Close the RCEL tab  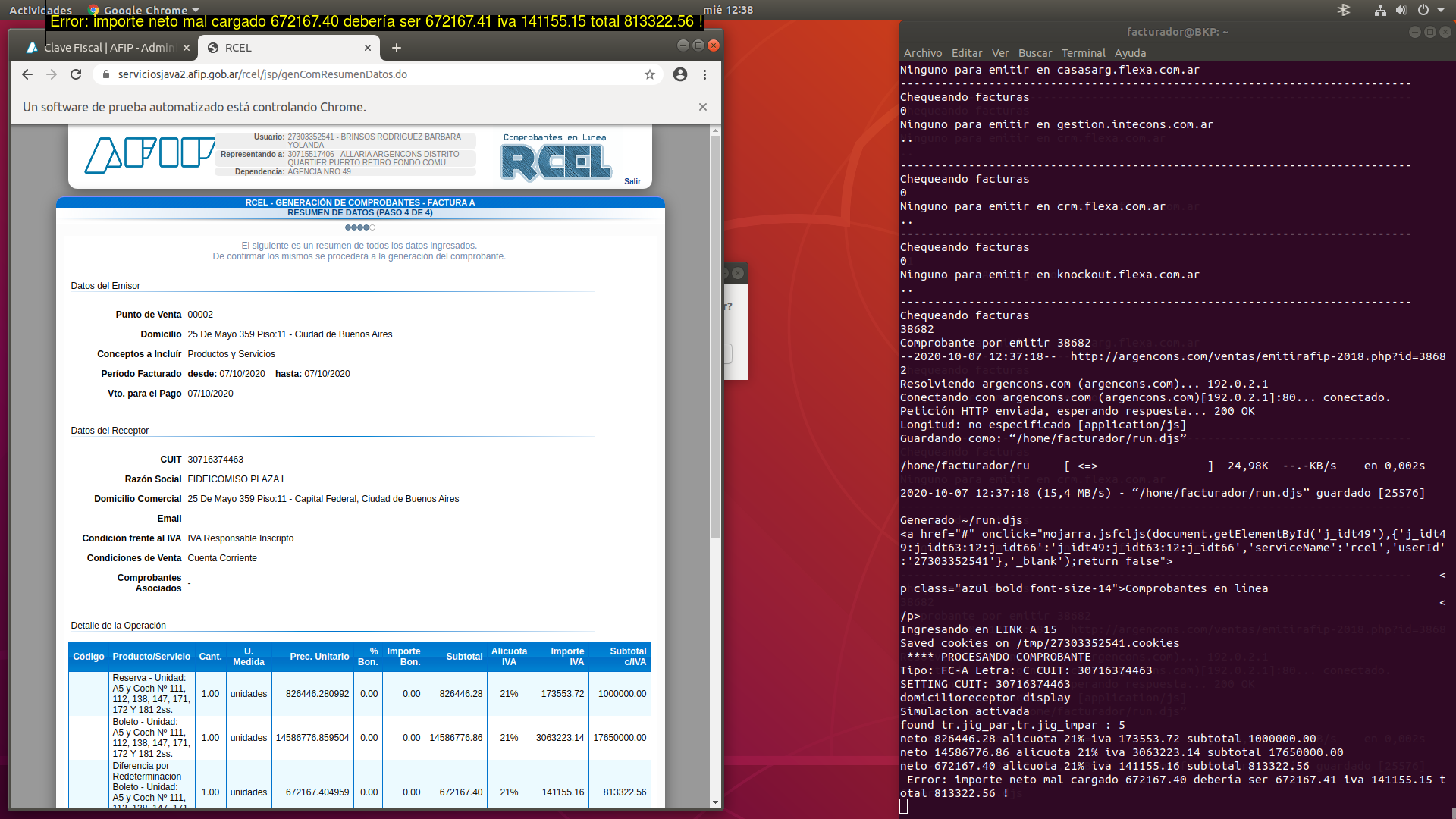tap(368, 48)
